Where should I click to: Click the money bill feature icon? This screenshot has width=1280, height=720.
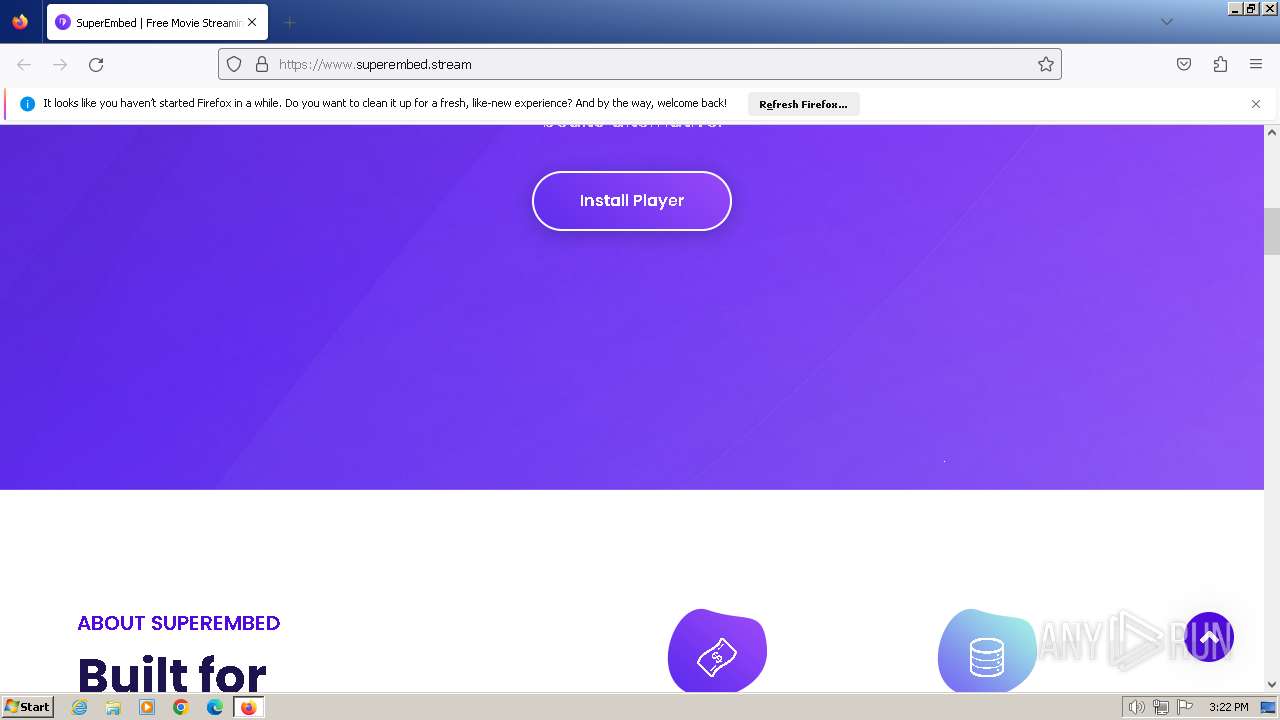(x=717, y=650)
